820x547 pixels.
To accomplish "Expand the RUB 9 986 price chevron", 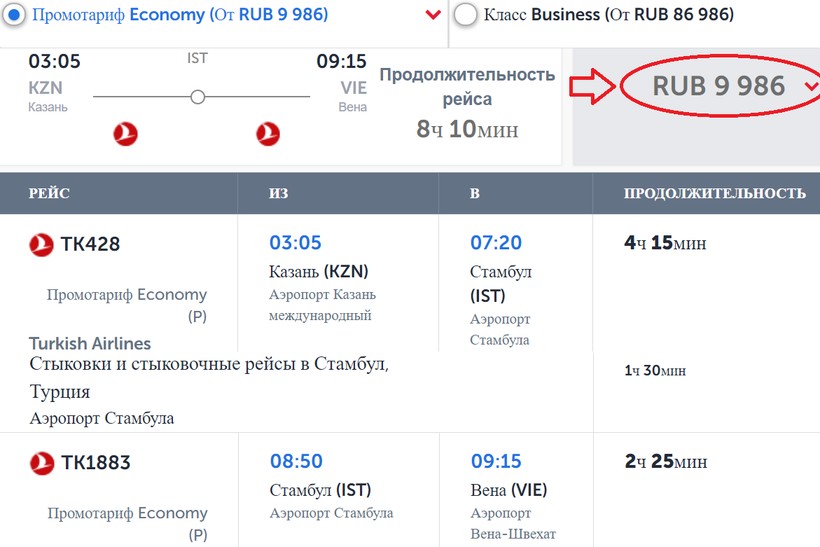I will (808, 87).
